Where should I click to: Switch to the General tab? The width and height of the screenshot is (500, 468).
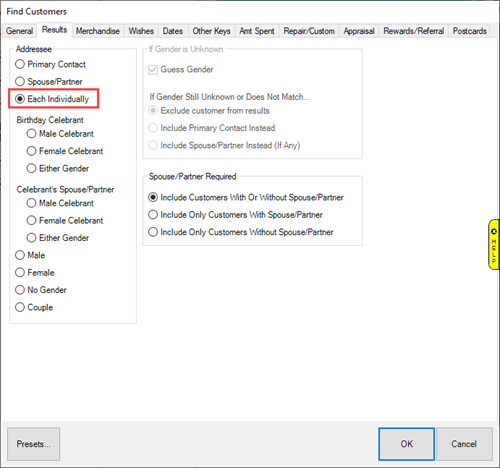pyautogui.click(x=19, y=31)
